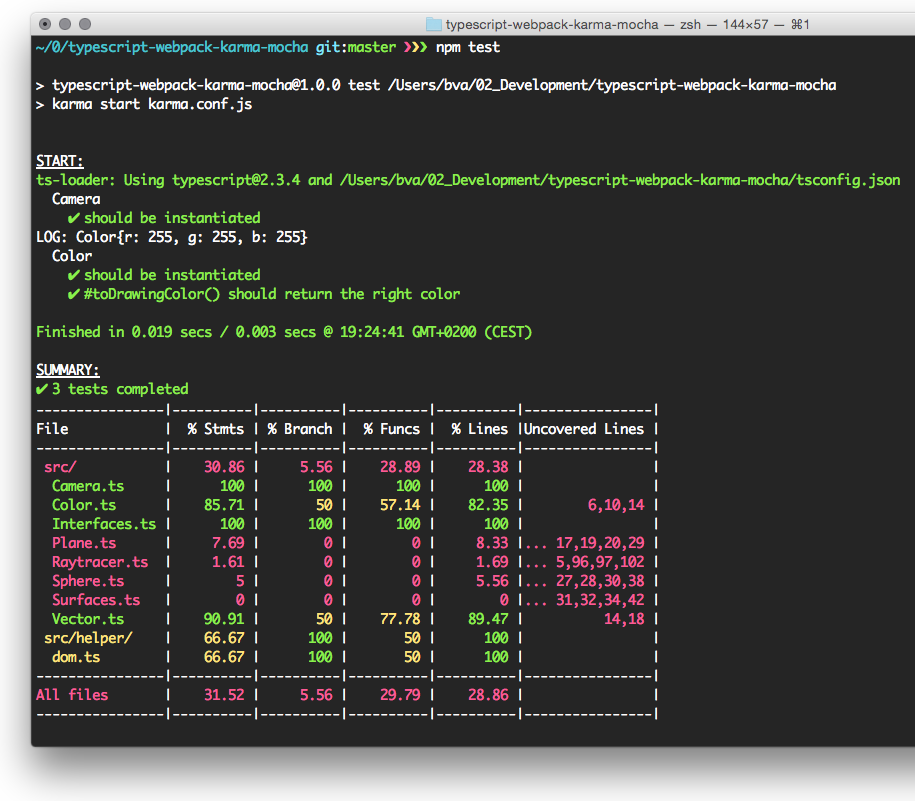Click All files statements value 31.52

[x=224, y=695]
